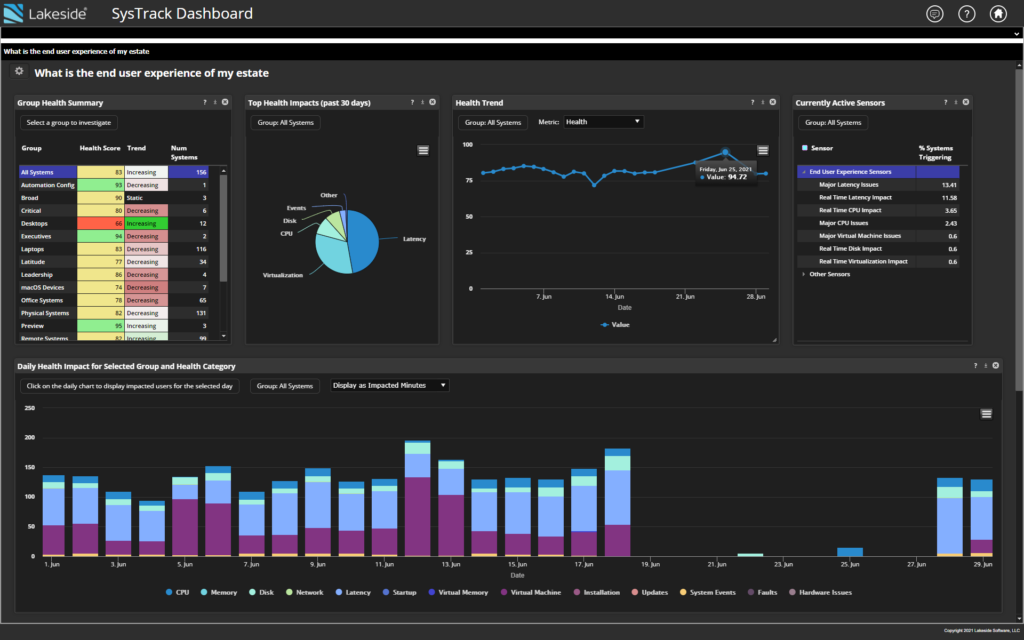Screen dimensions: 1024x640
Task: Click Select a group to investigate button
Action: click(69, 123)
